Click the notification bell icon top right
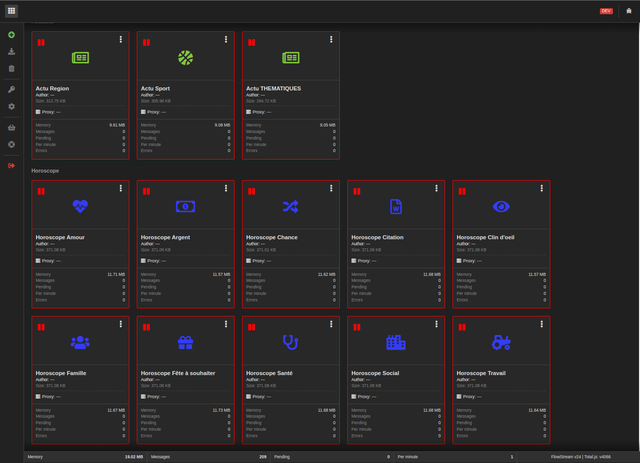The image size is (640, 463). [x=629, y=11]
